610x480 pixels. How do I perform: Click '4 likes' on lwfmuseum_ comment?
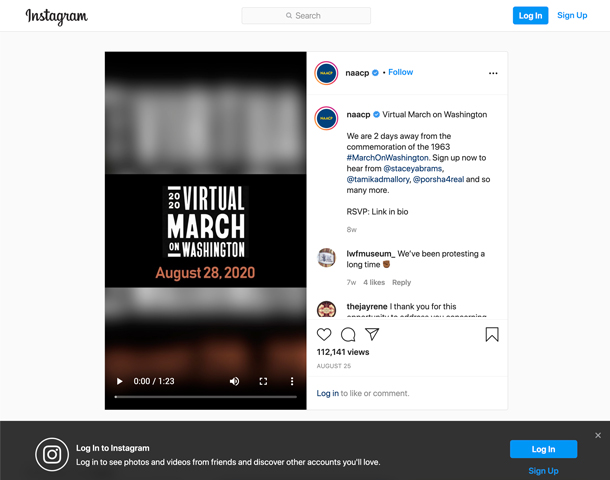pos(374,282)
